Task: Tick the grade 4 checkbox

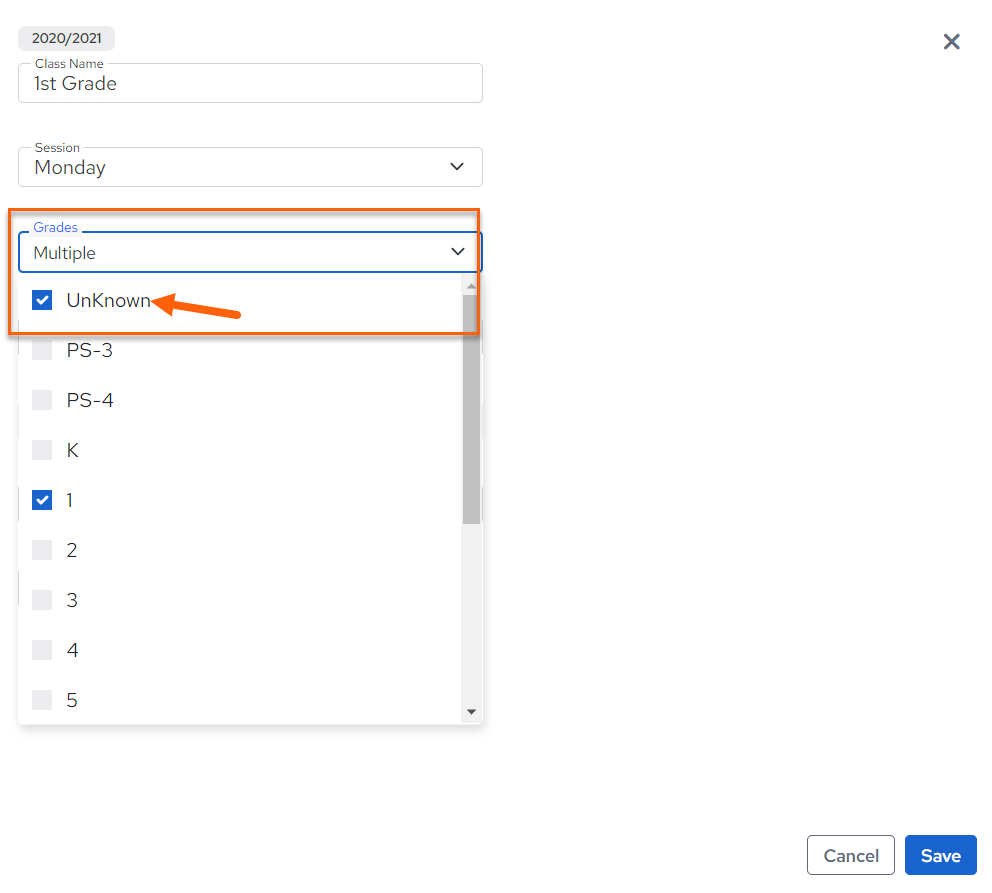Action: click(x=42, y=650)
